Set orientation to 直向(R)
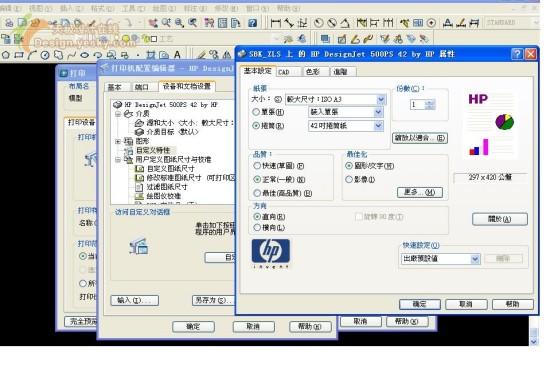The height and width of the screenshot is (385, 550). [x=257, y=217]
